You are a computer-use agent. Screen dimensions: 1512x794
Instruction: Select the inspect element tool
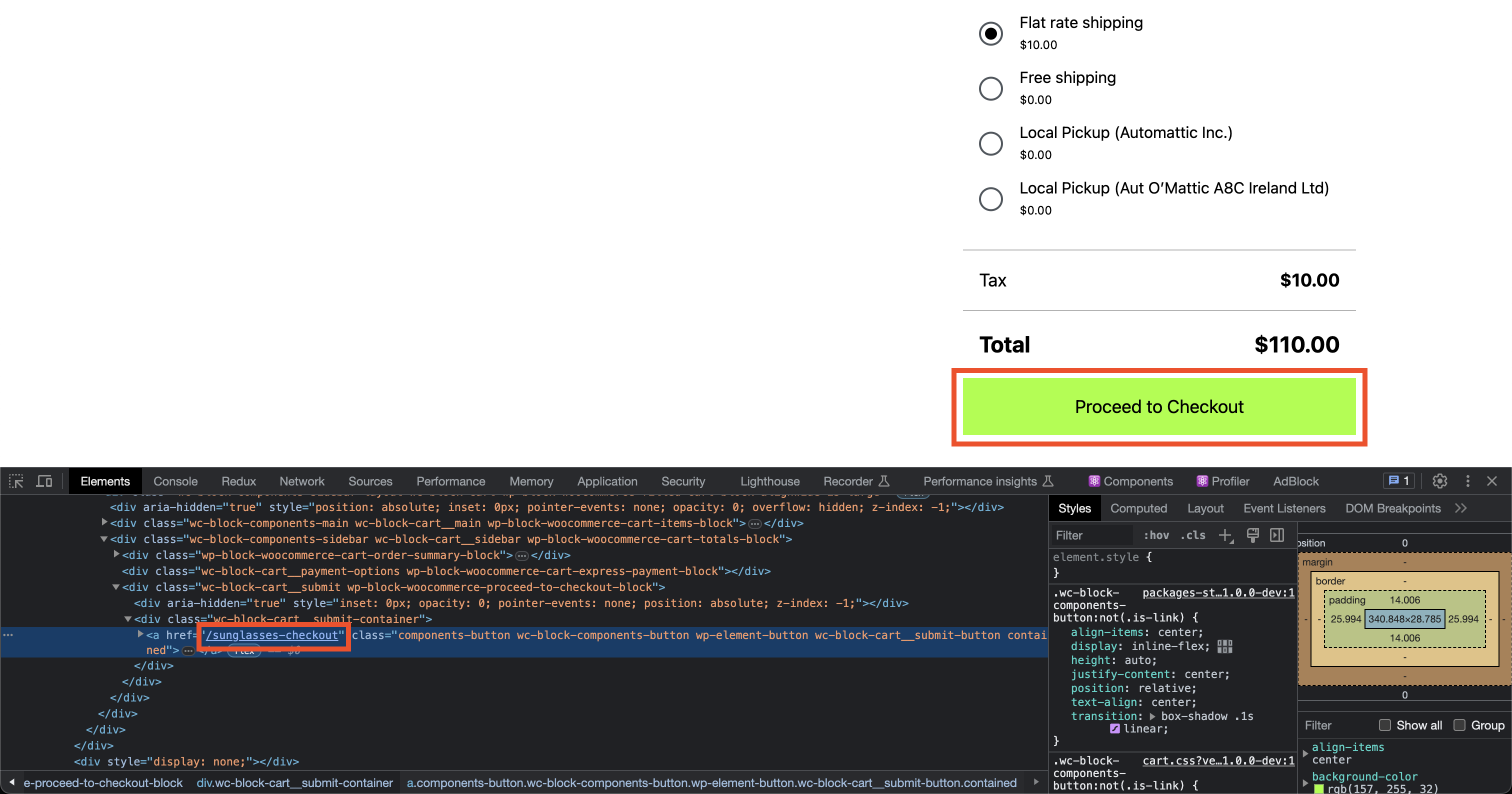(x=16, y=481)
